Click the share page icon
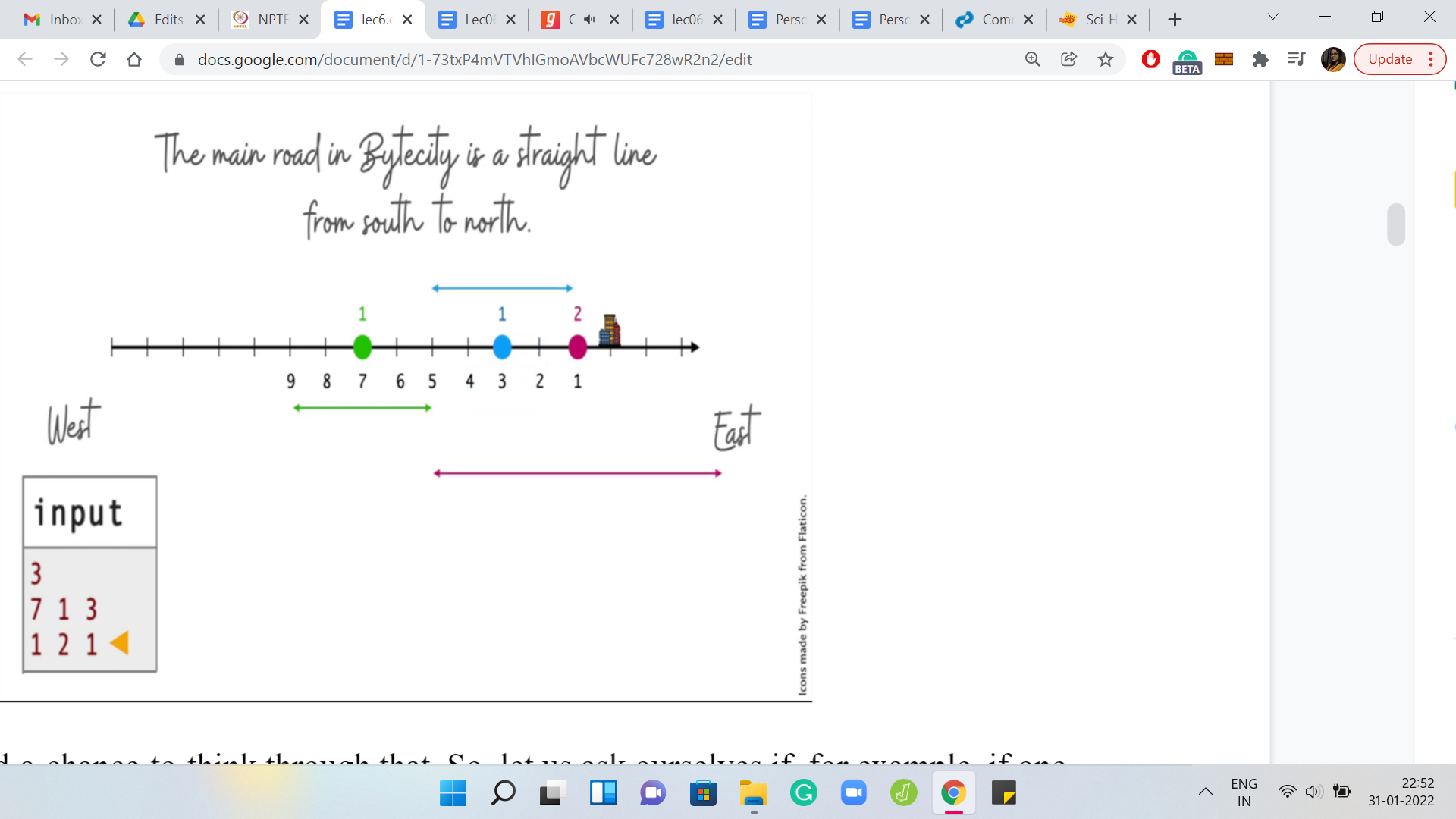 click(1068, 59)
